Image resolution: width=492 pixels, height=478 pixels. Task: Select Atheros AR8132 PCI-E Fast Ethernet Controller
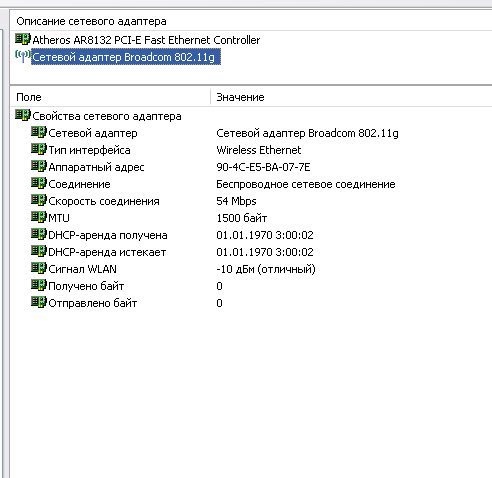pyautogui.click(x=146, y=40)
